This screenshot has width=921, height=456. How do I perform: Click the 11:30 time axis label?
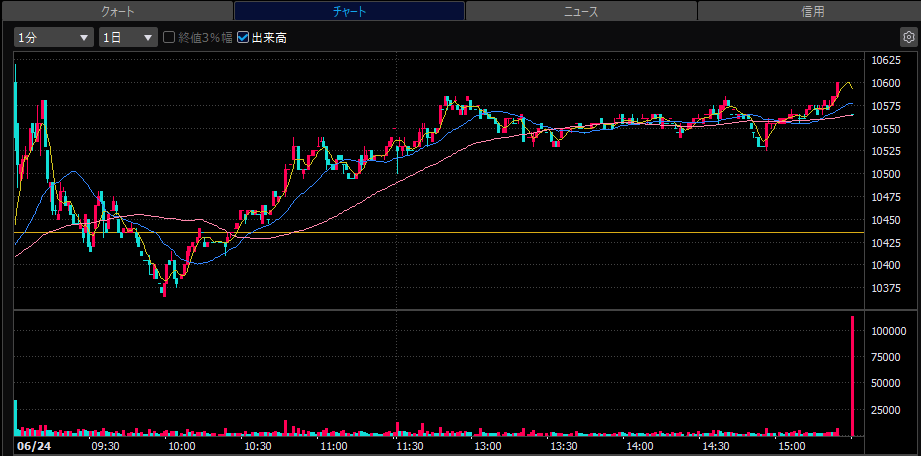tap(411, 446)
